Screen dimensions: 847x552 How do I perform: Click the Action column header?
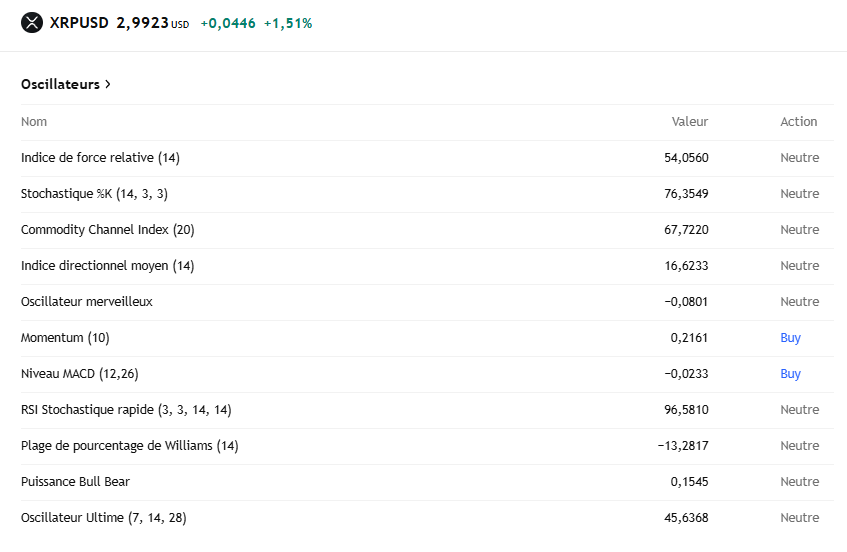point(798,122)
